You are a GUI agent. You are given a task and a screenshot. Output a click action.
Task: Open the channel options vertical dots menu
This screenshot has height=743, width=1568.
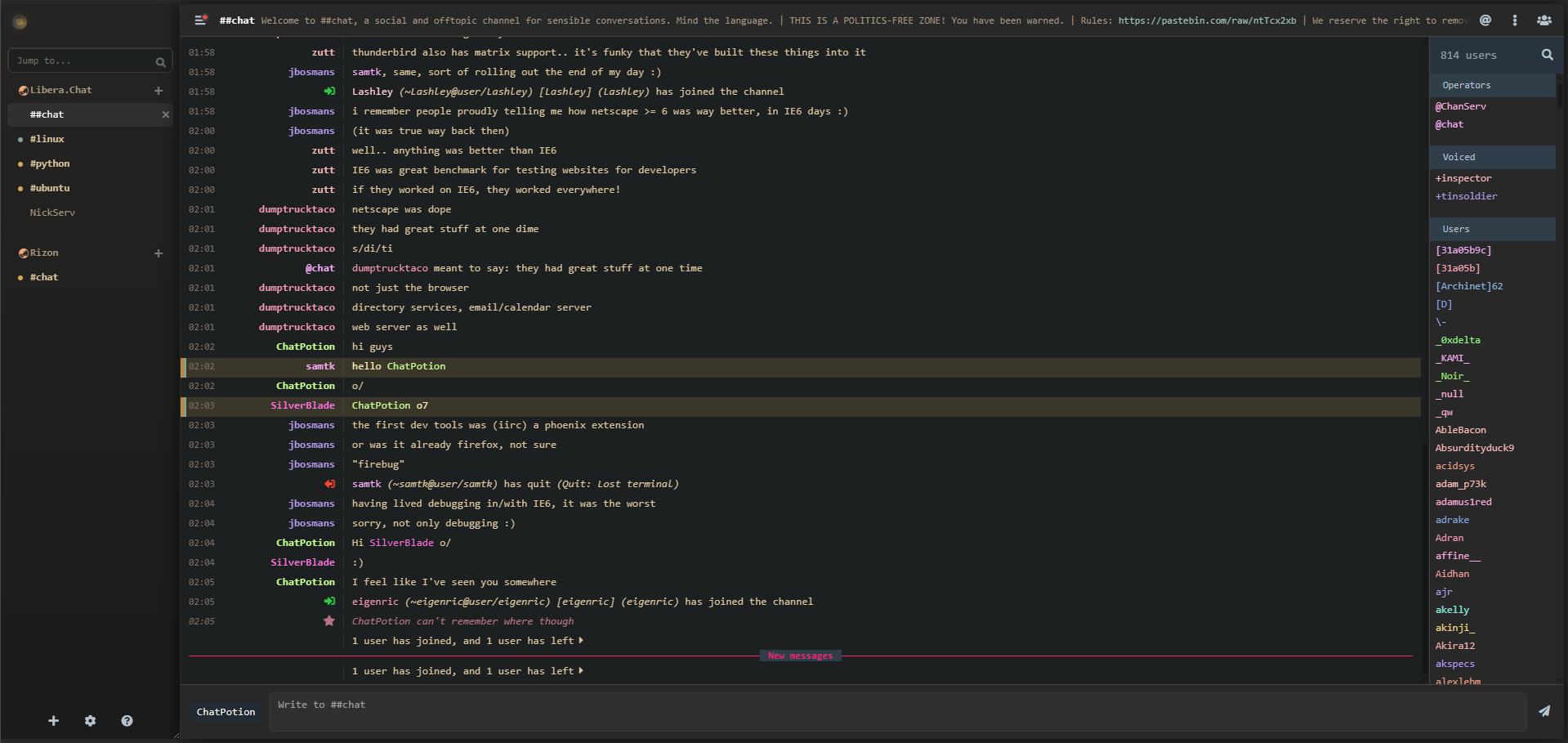(1515, 20)
